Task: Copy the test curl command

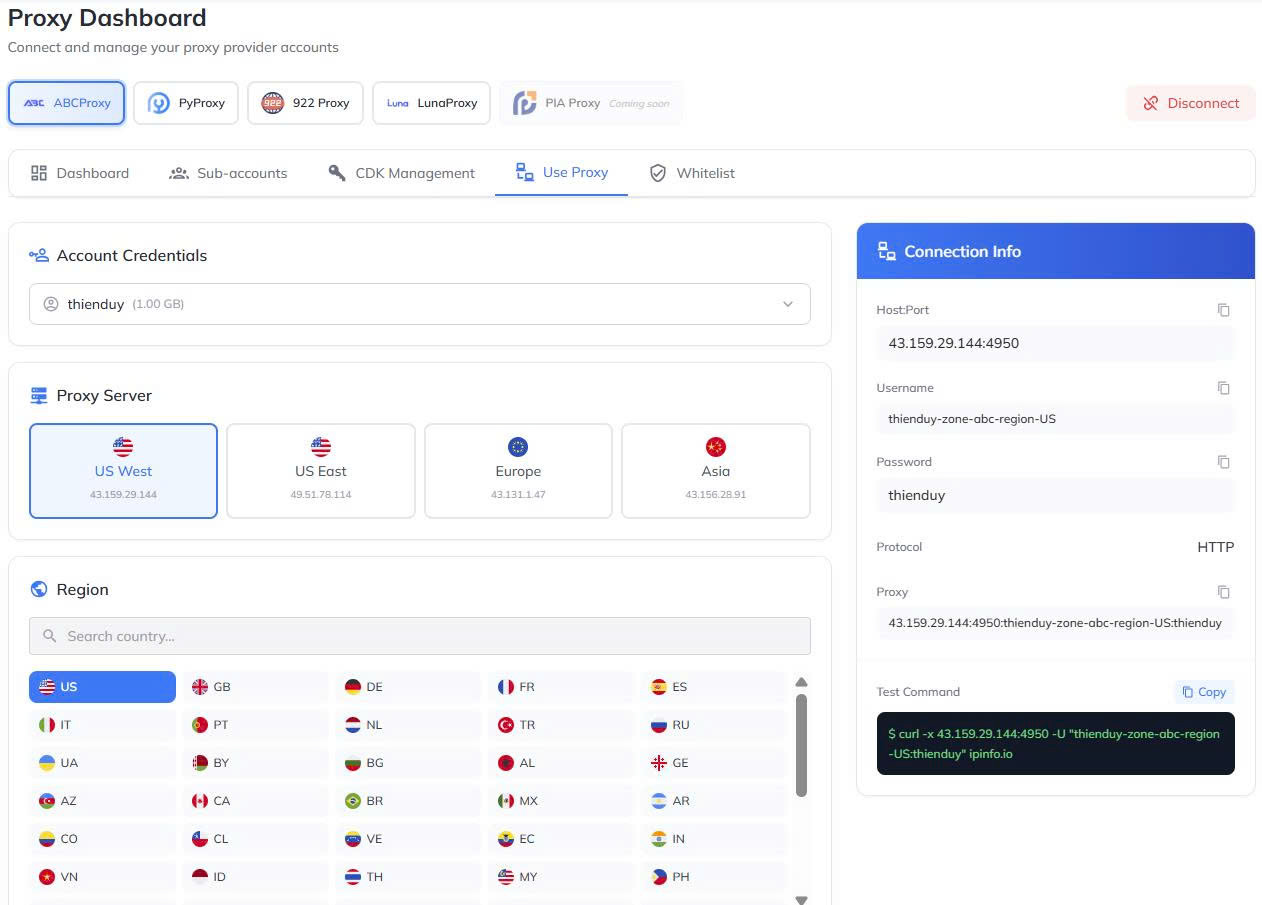Action: [x=1203, y=692]
